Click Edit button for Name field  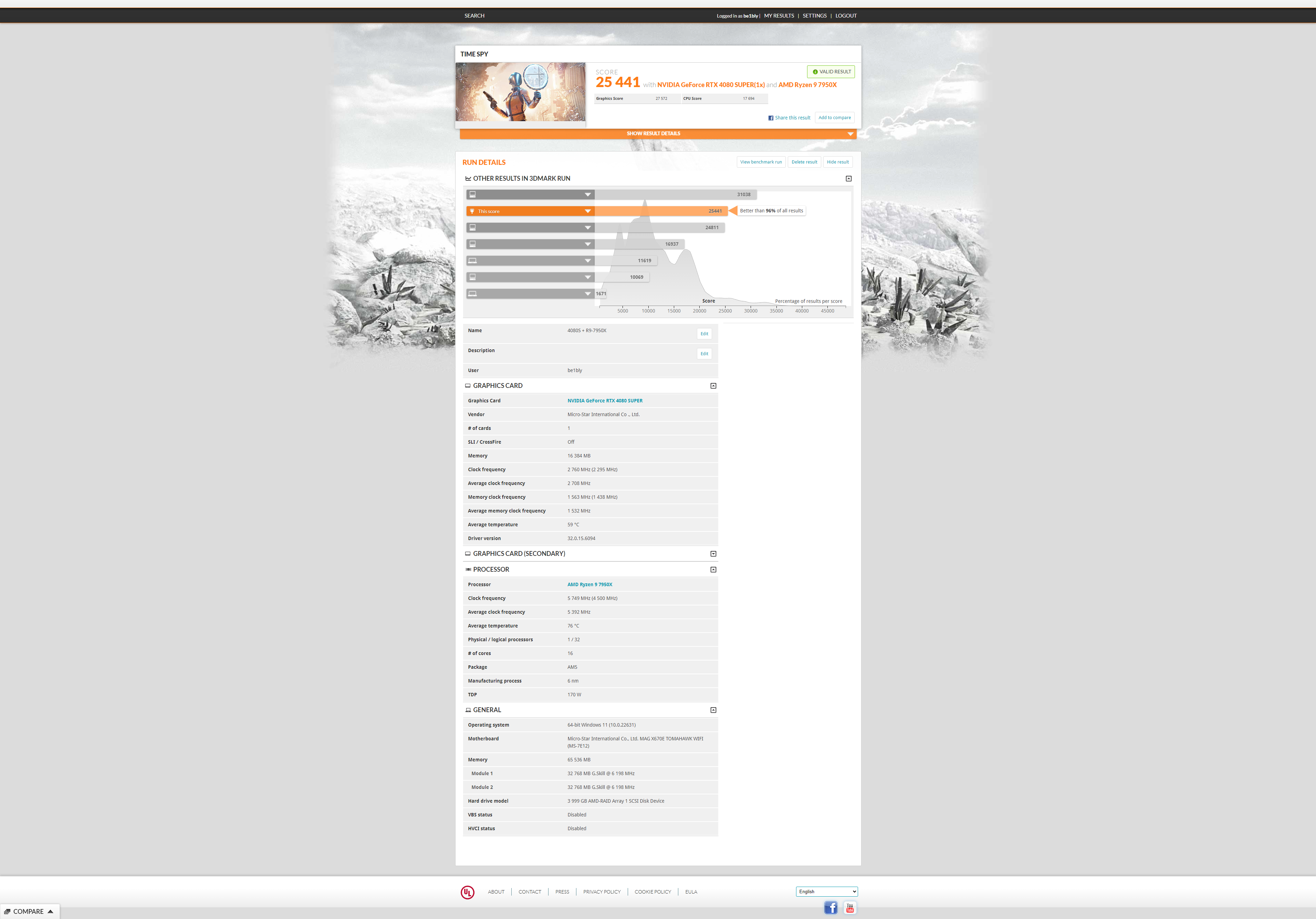coord(704,334)
